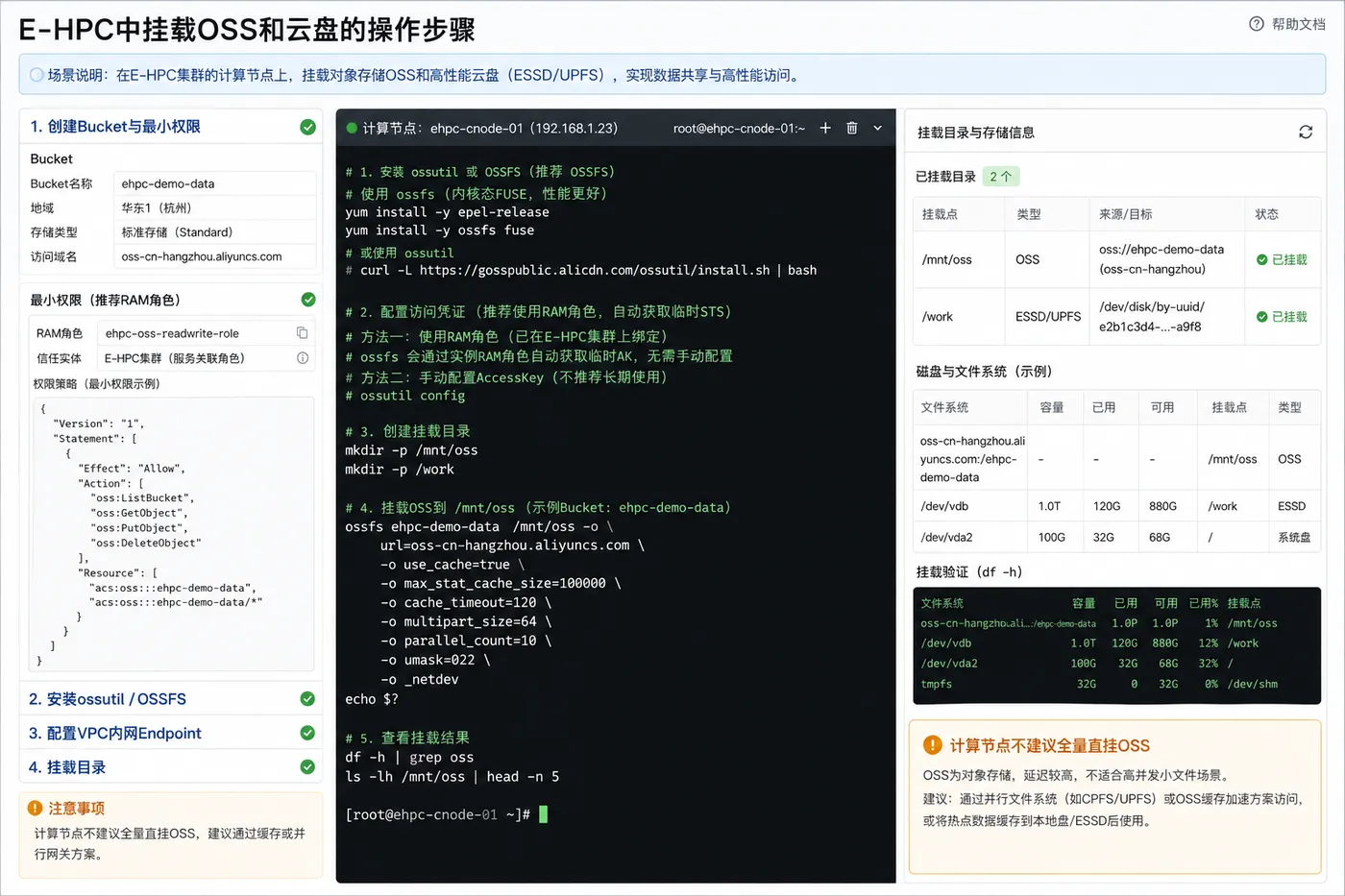
Task: Click the 地域 field 华东1（杭州）
Action: (214, 207)
